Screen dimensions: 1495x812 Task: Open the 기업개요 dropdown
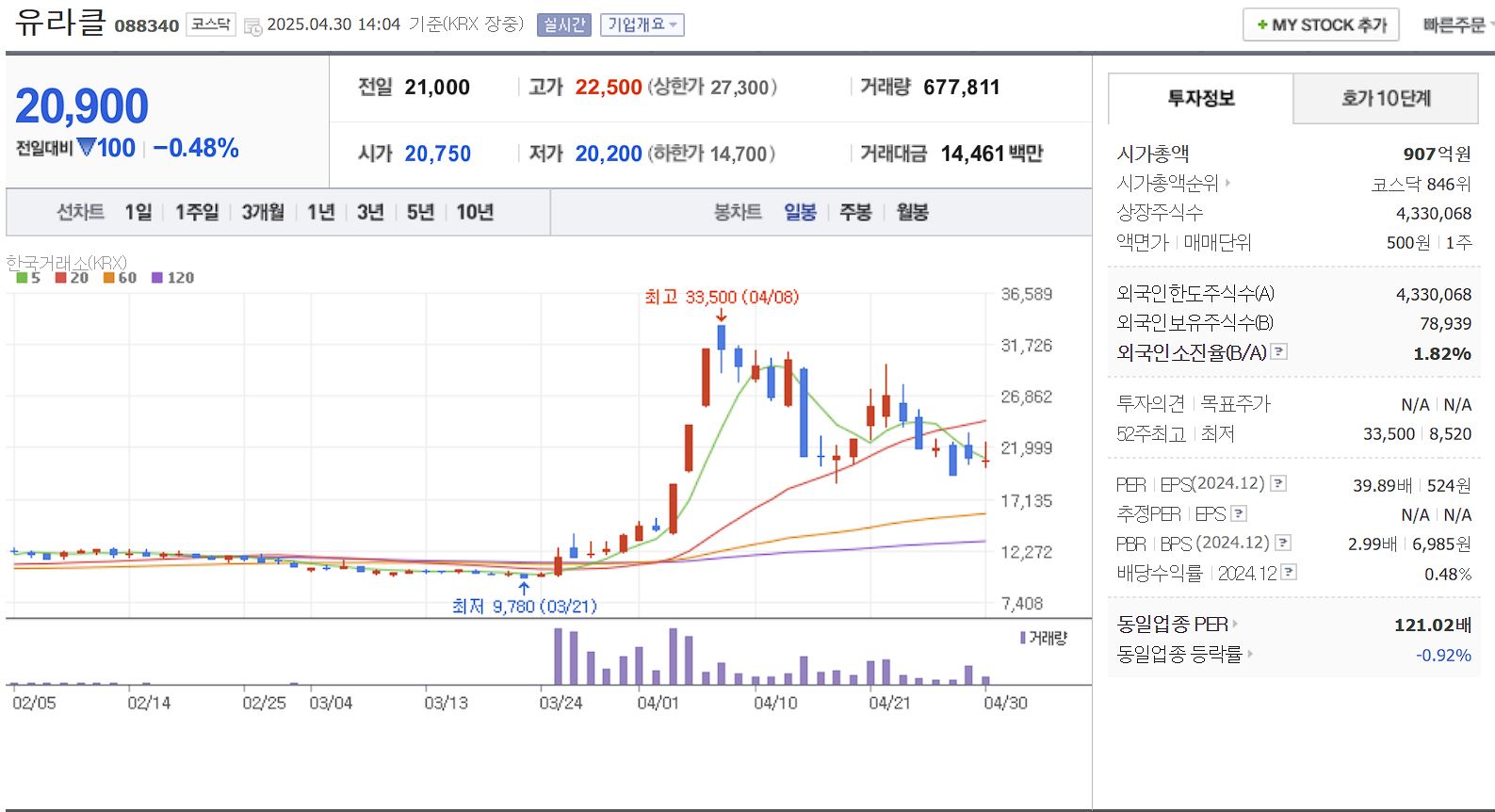point(642,25)
